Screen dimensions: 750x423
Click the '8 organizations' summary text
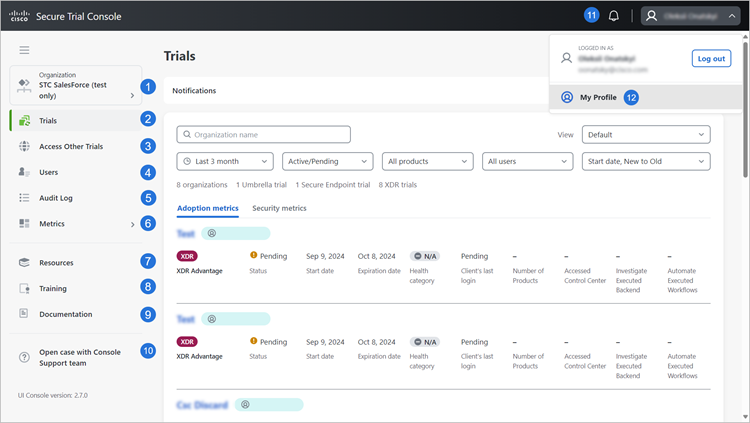pyautogui.click(x=202, y=185)
